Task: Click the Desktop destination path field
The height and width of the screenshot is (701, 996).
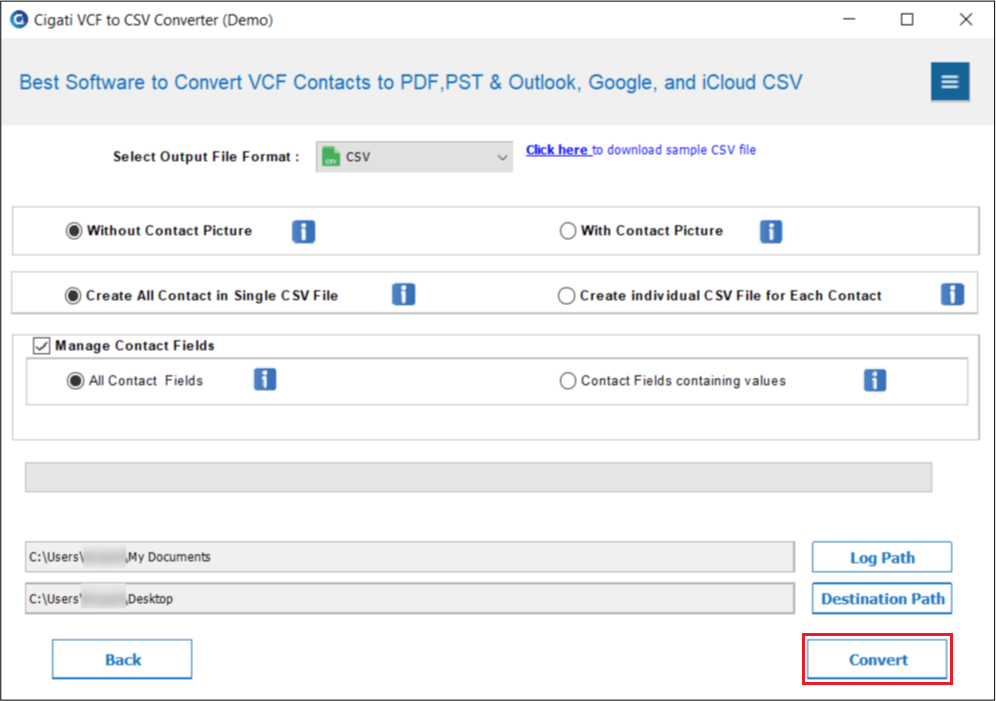Action: click(410, 598)
